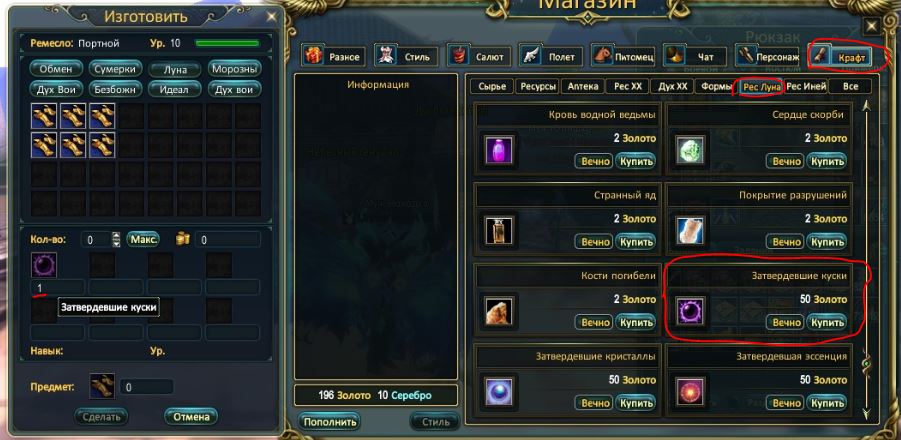Click the Затвердевшие кристаллы blue orb icon
Image resolution: width=901 pixels, height=440 pixels.
[498, 392]
